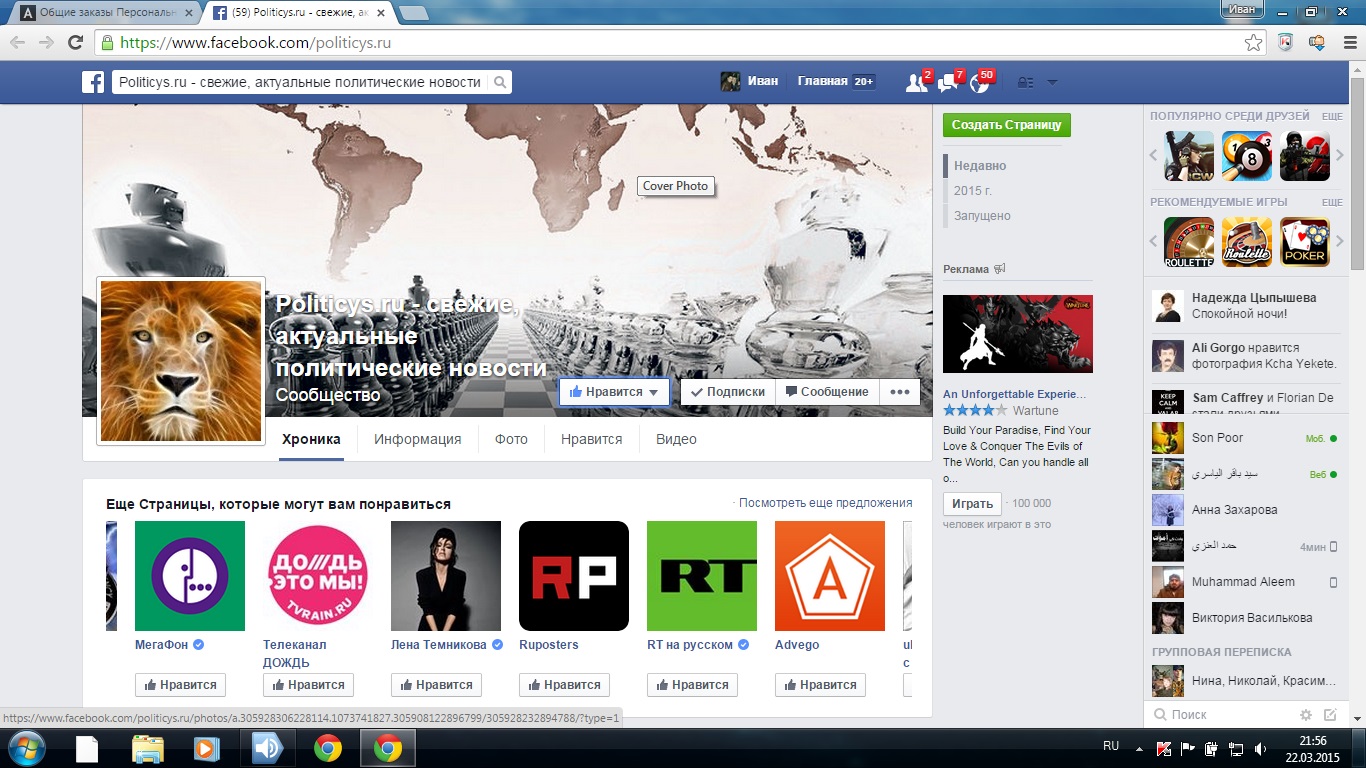Viewport: 1366px width, 768px height.
Task: Switch to the Видео tab
Action: click(676, 439)
